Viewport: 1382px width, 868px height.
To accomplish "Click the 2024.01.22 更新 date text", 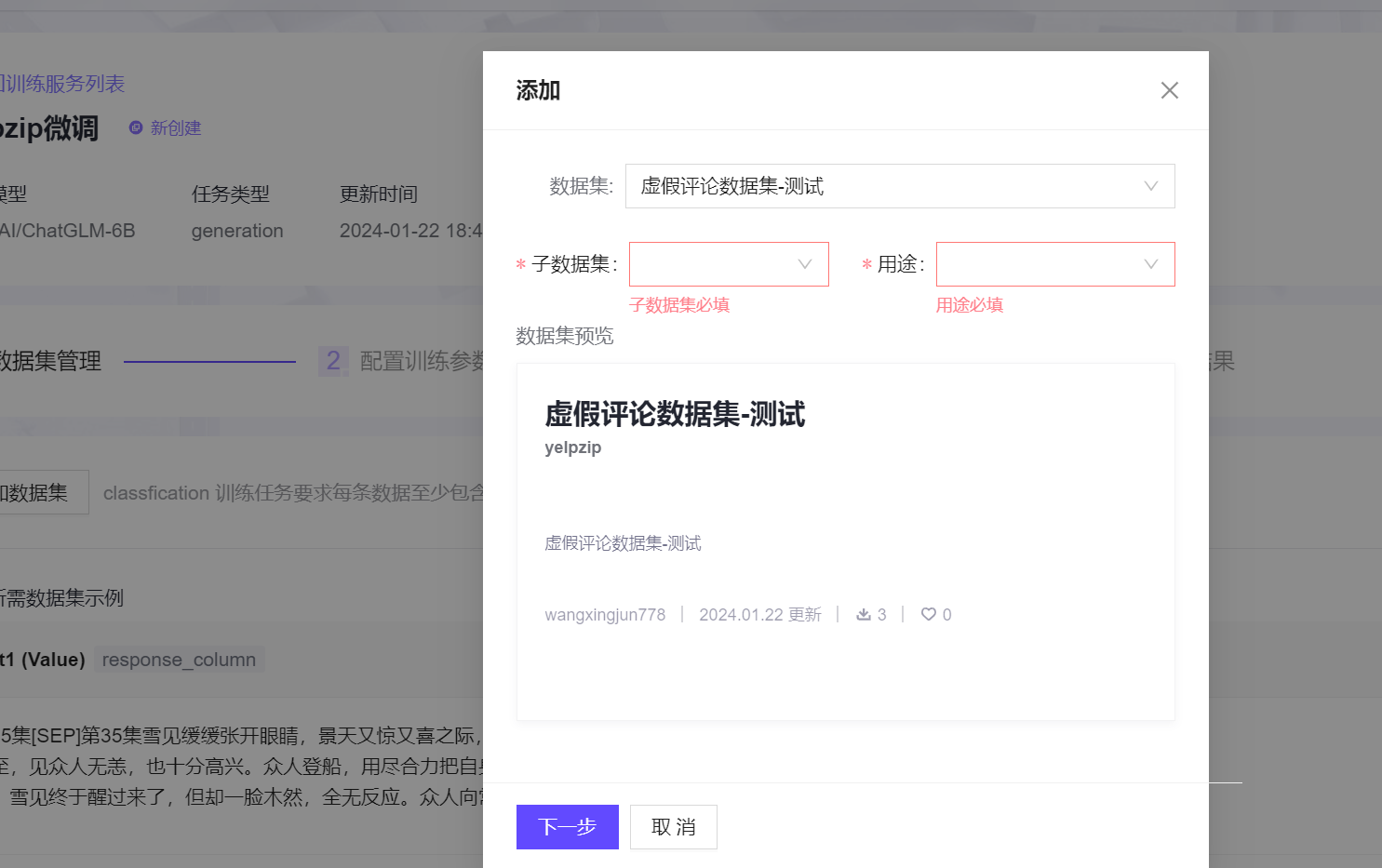I will click(x=760, y=615).
